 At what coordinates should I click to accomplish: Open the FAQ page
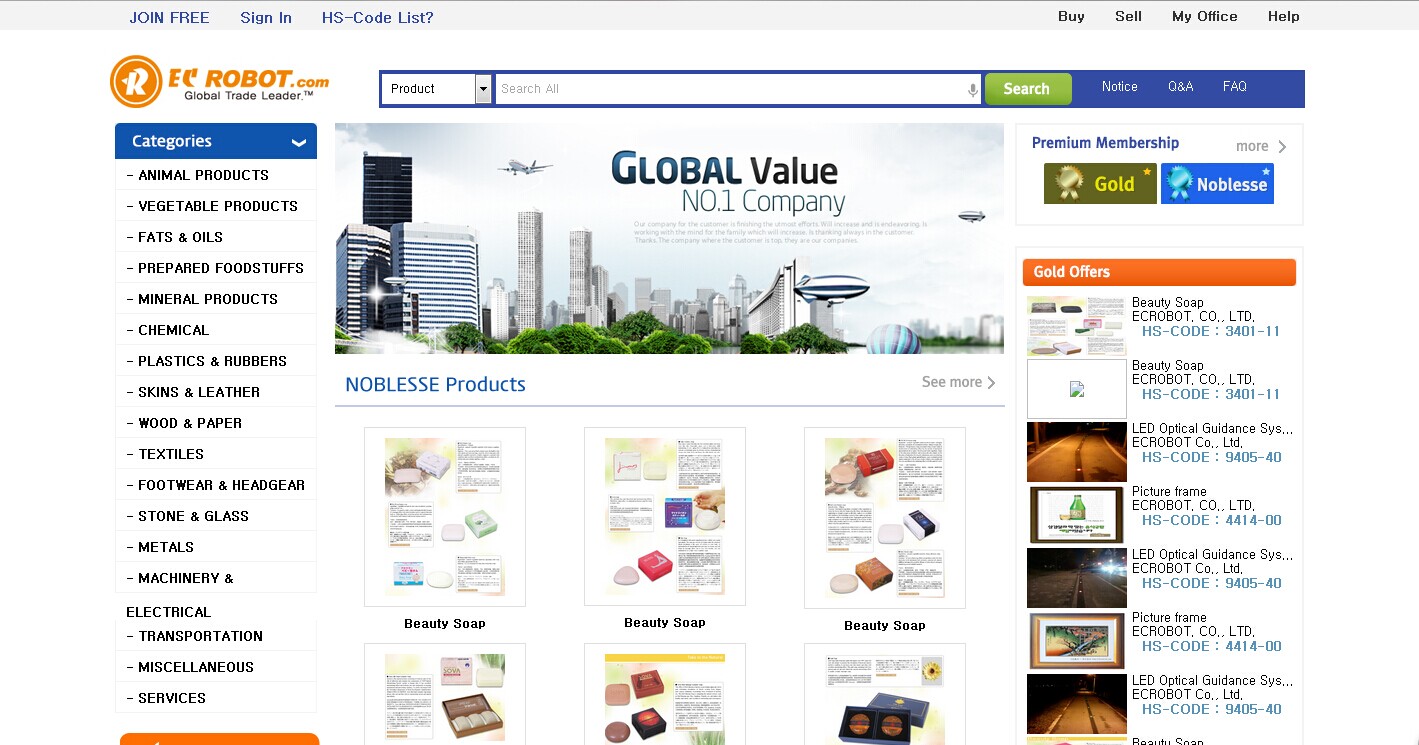point(1235,87)
